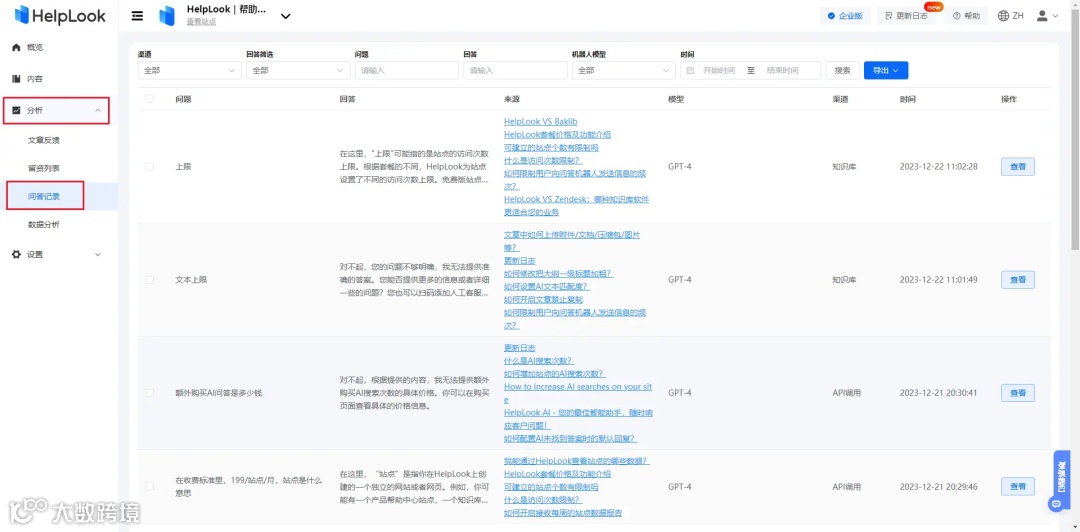Image resolution: width=1080 pixels, height=532 pixels.
Task: Open link 如何开启文章禁止复制
Action: [x=543, y=300]
